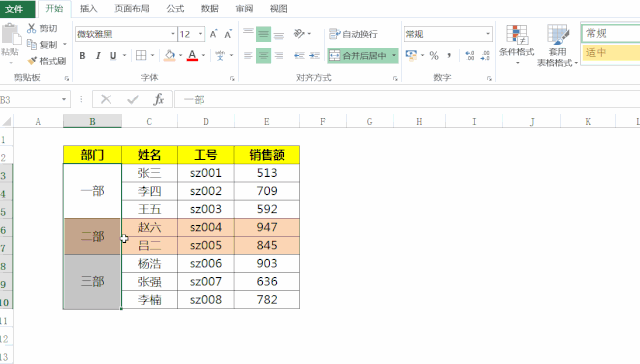640x364 pixels.
Task: Toggle Italic formatting
Action: point(98,55)
